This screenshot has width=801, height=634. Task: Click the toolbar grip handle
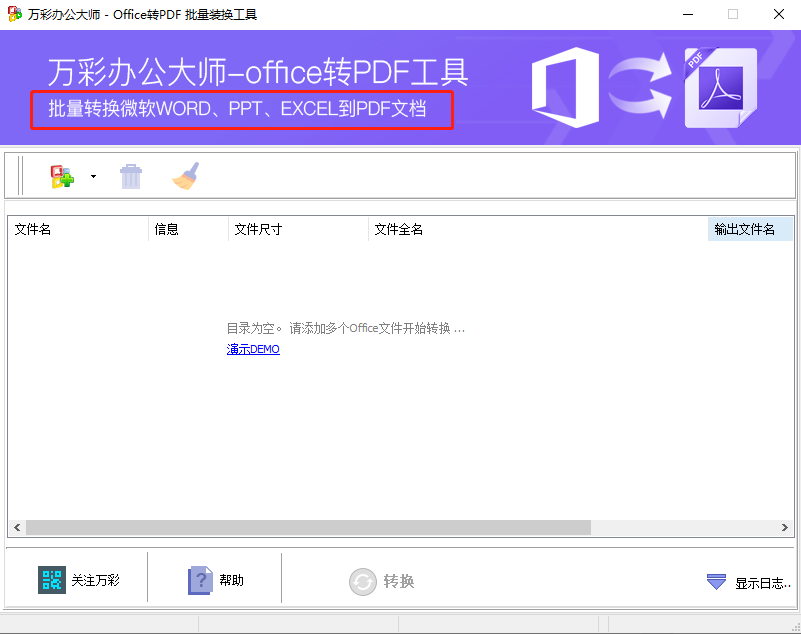(20, 176)
